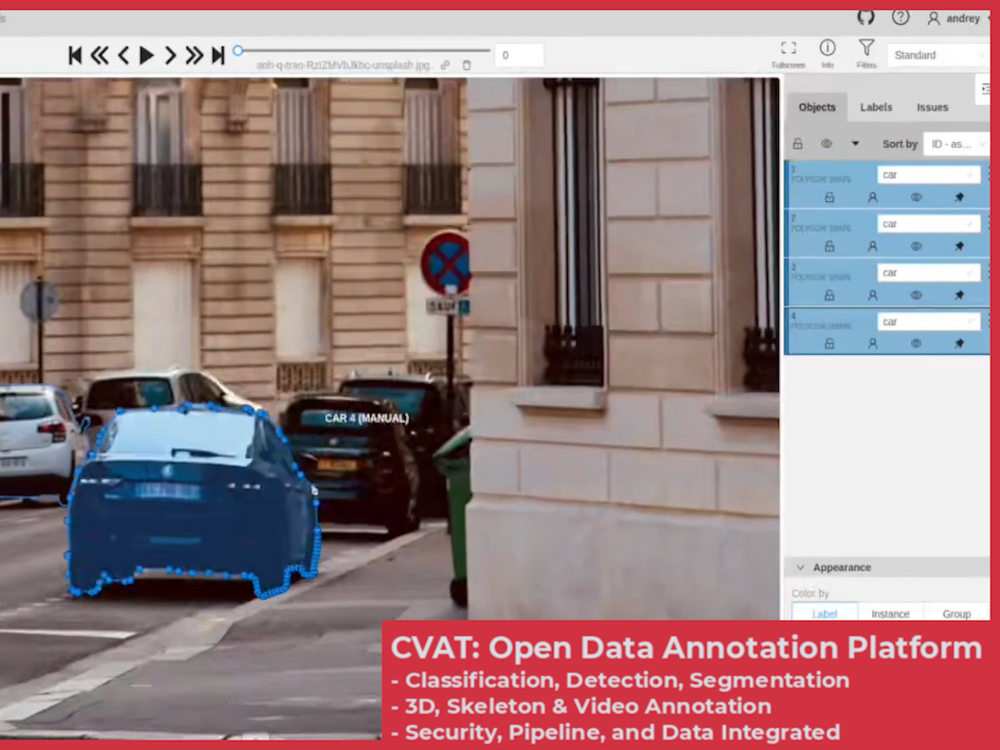
Task: Lock all objects in the sidebar header
Action: [797, 144]
